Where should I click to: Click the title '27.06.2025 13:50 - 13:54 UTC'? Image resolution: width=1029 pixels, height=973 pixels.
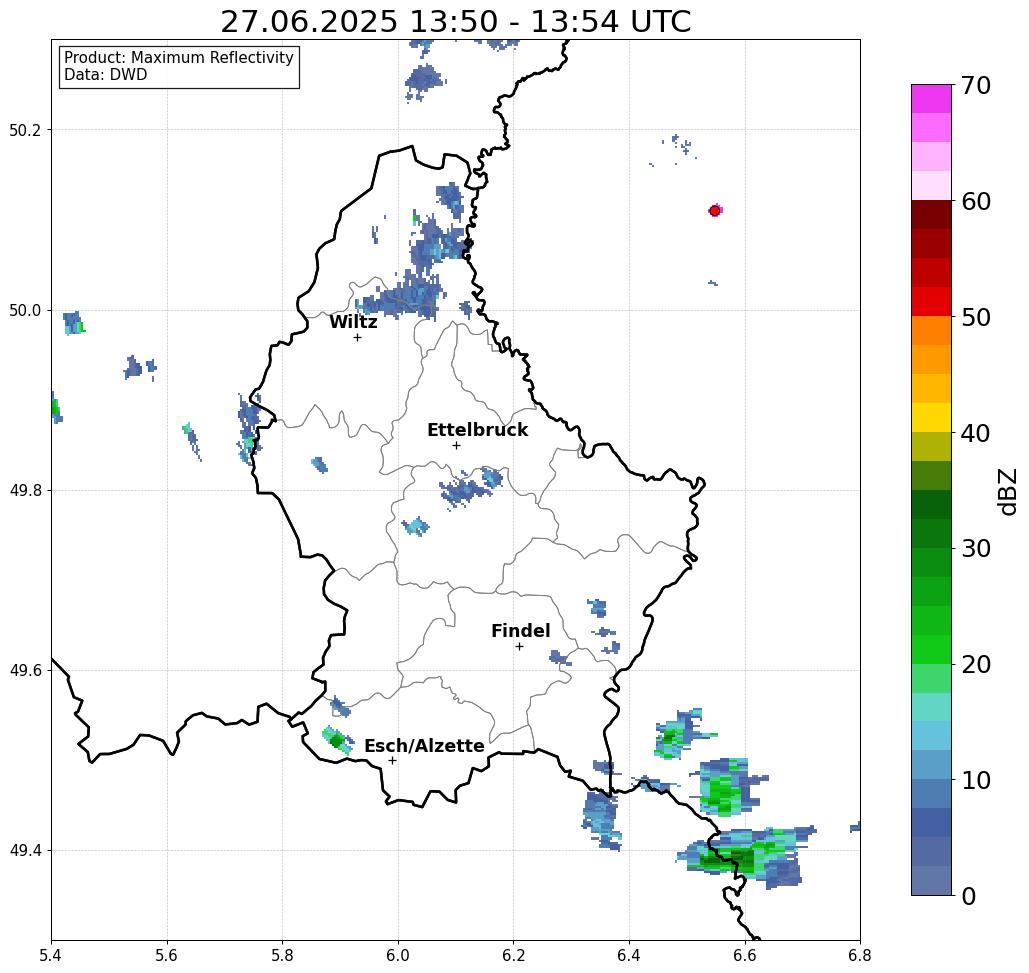coord(455,22)
